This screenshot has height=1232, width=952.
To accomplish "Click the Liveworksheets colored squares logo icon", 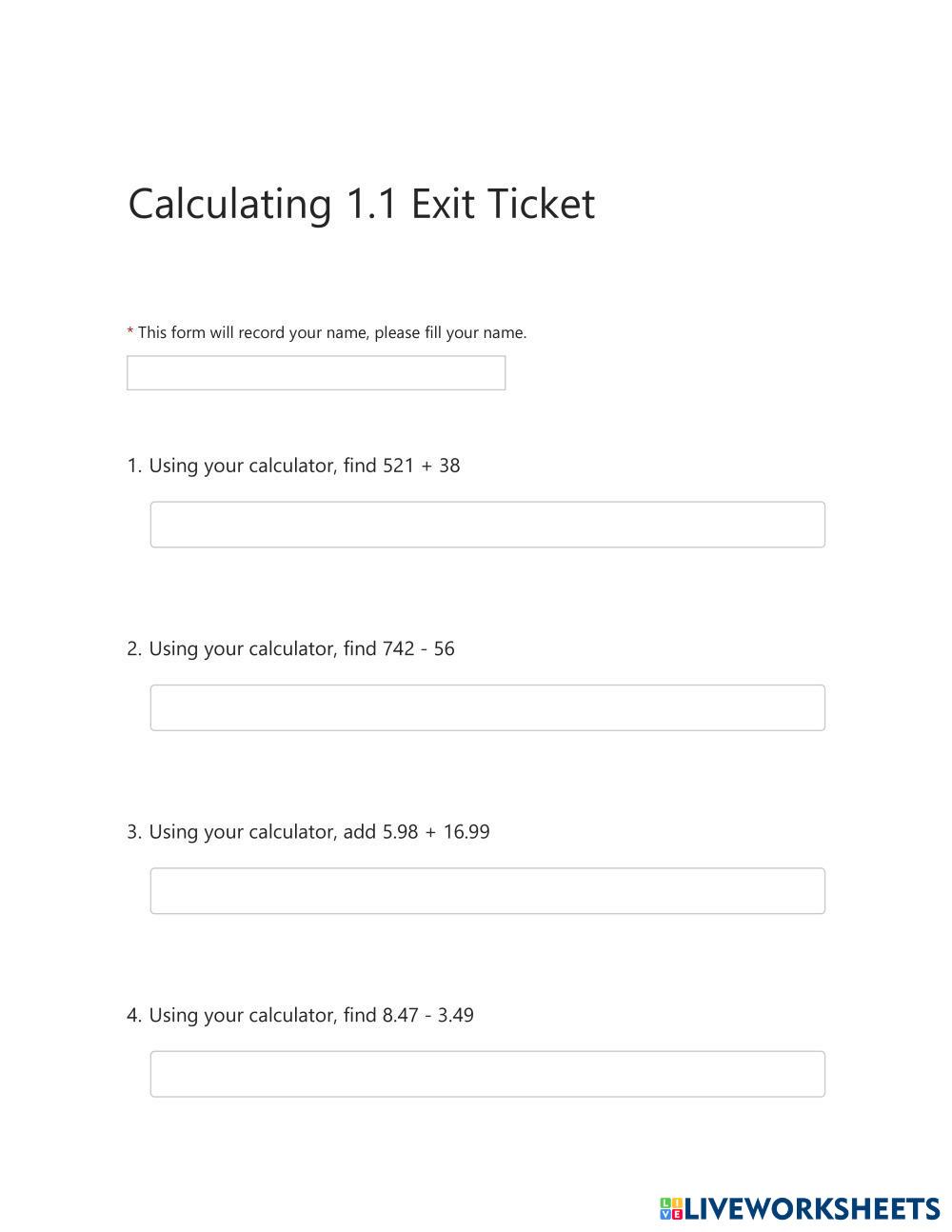I will tap(671, 1209).
